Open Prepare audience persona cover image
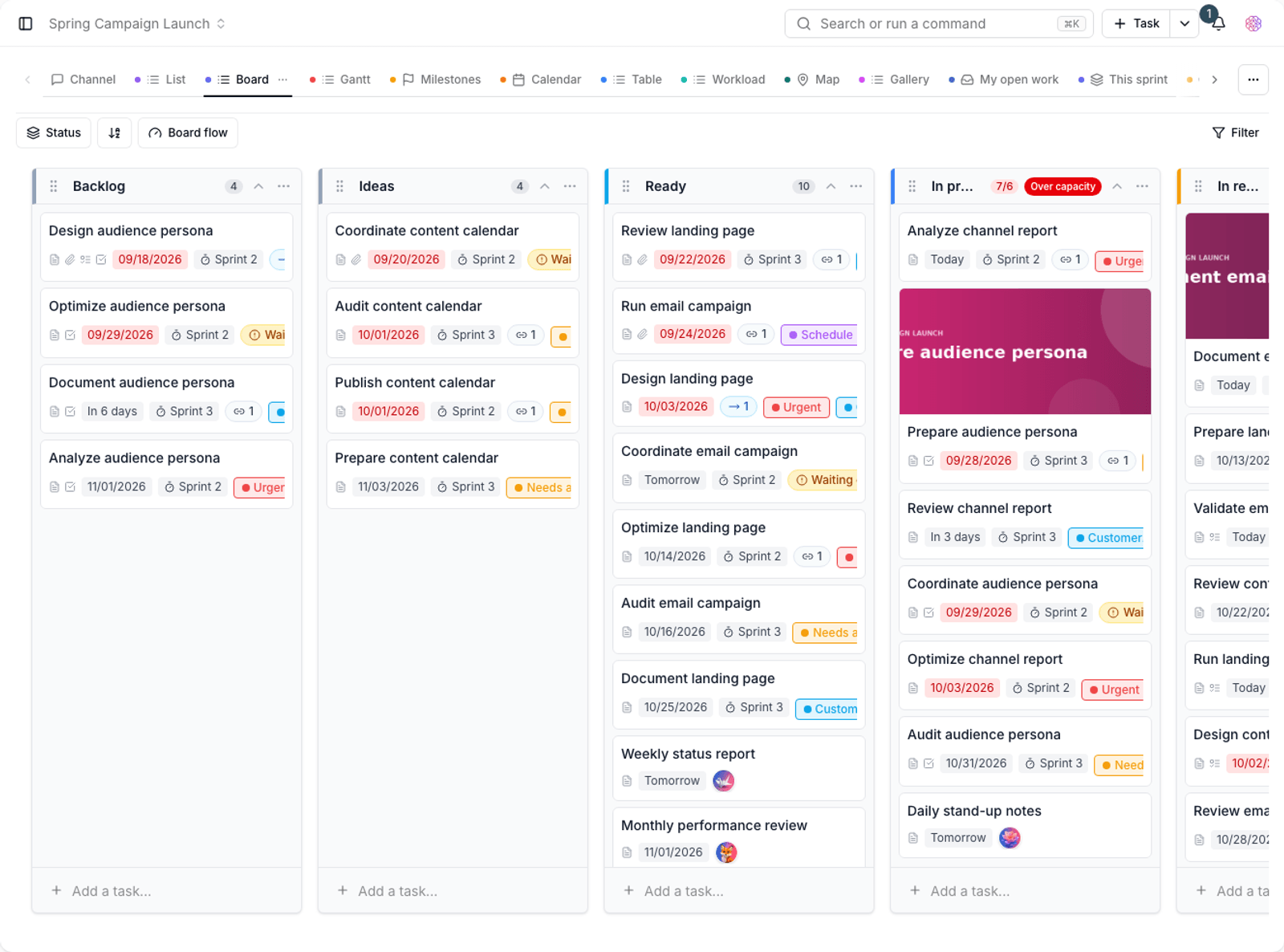 tap(1026, 352)
